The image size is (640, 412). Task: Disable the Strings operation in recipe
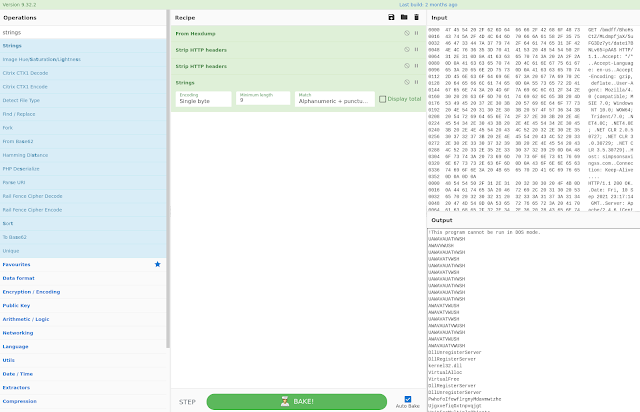(x=407, y=82)
